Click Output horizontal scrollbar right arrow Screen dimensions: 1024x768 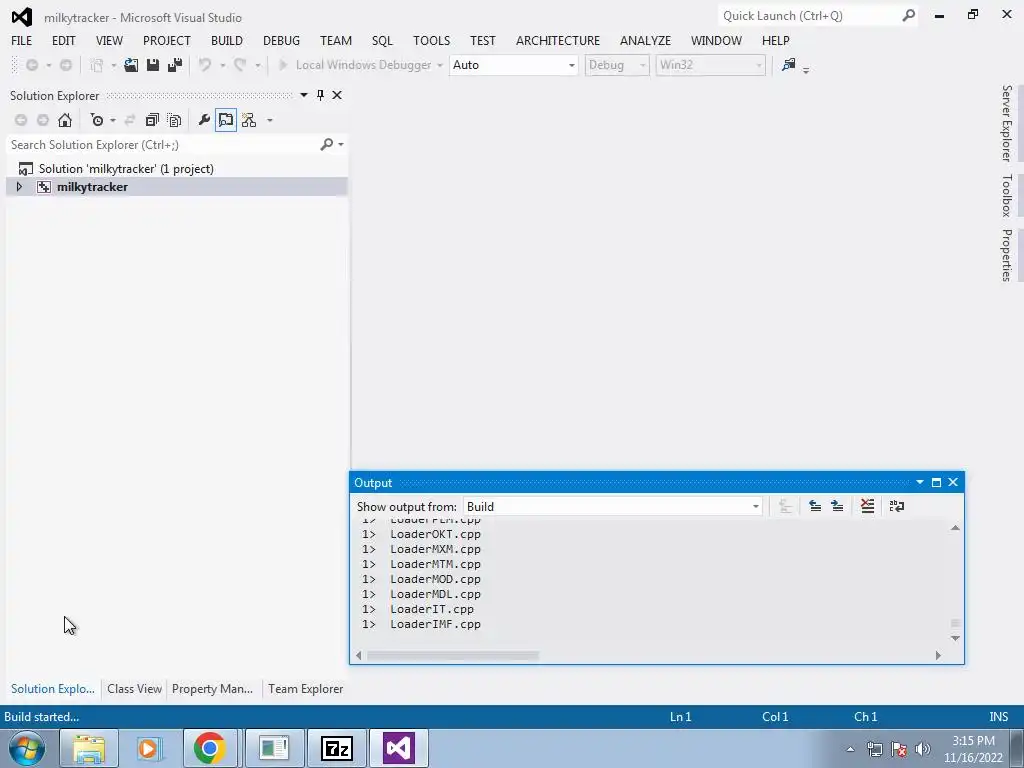pos(938,655)
